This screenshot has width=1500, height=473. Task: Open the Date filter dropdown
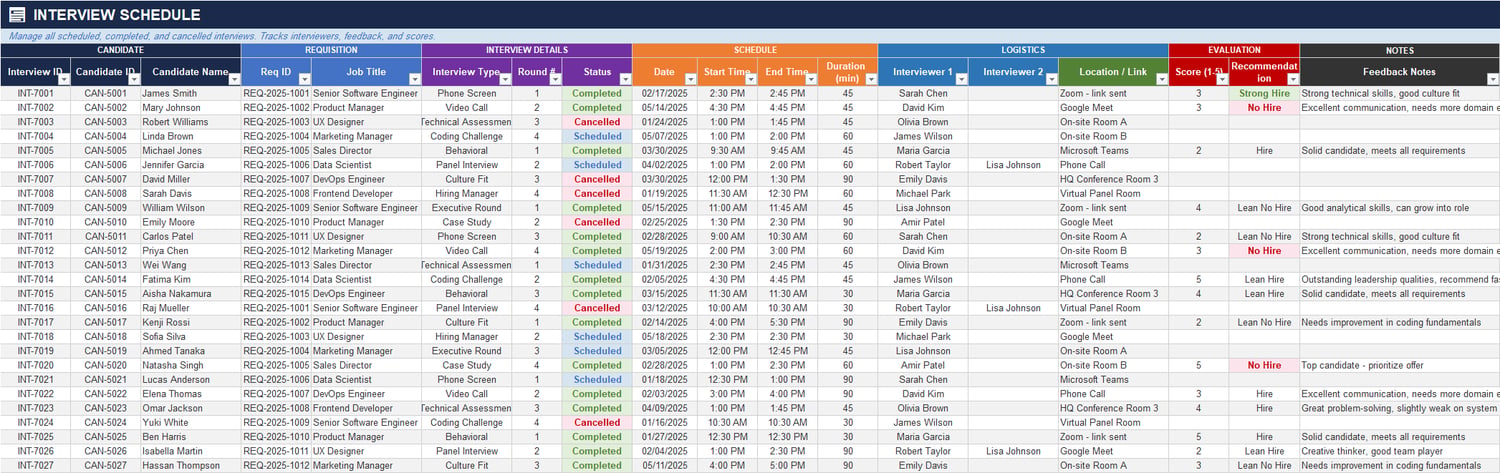pyautogui.click(x=689, y=79)
